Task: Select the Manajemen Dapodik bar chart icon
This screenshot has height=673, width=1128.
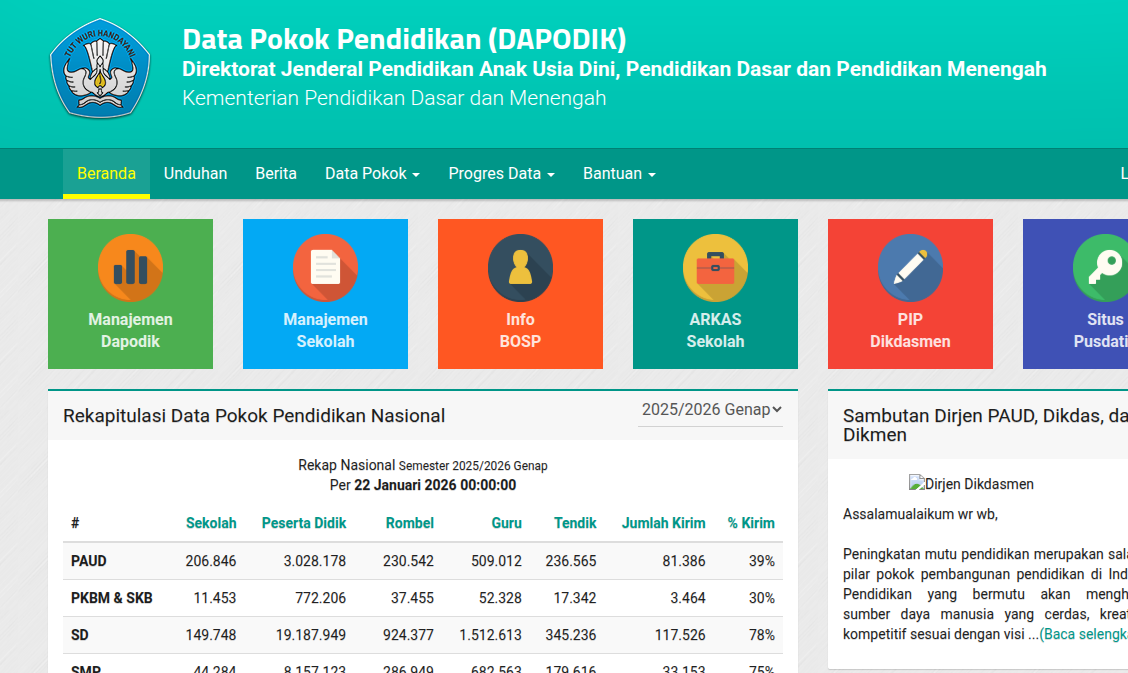Action: coord(130,267)
